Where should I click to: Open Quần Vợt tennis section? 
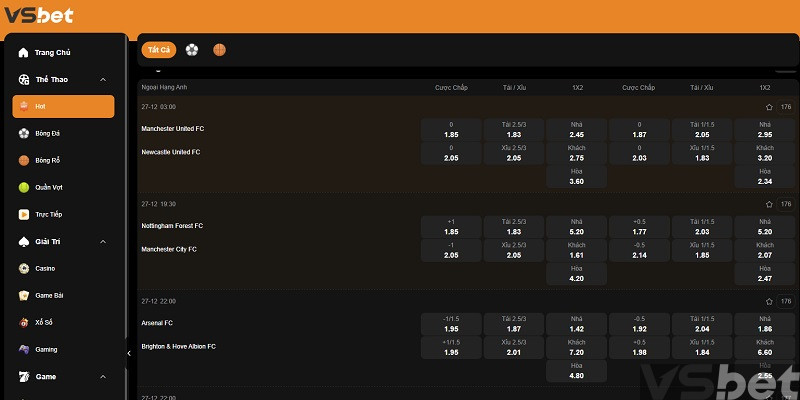[x=48, y=187]
